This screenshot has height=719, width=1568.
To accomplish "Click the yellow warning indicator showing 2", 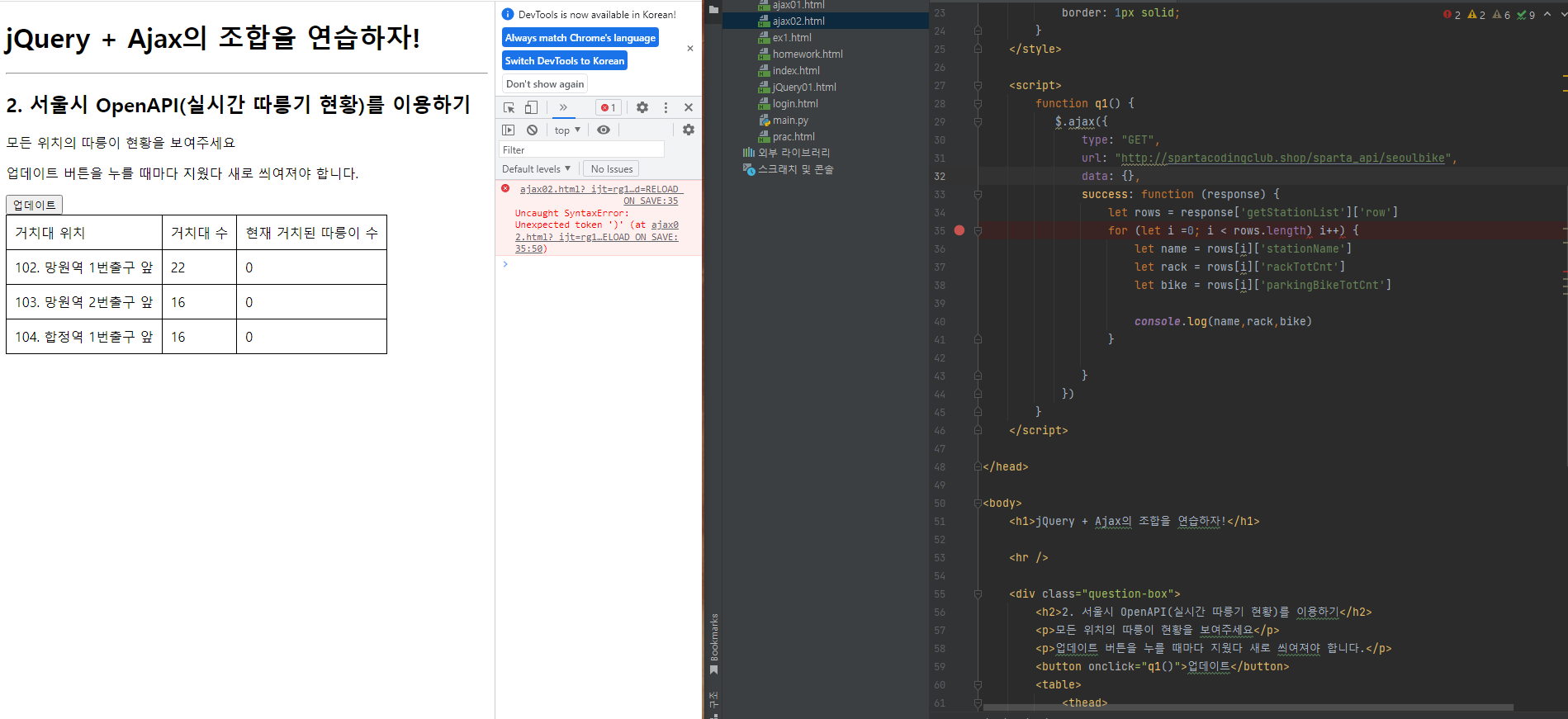I will click(1476, 15).
